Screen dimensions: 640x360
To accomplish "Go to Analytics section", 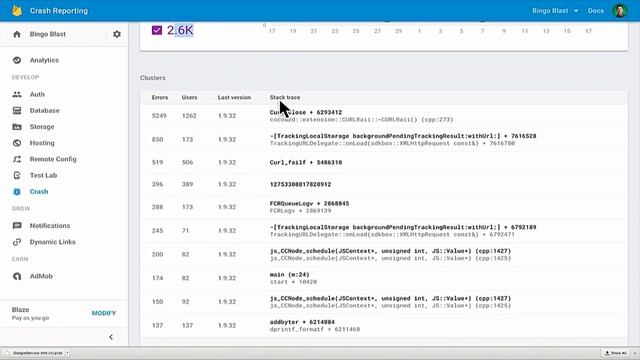I will pos(44,60).
